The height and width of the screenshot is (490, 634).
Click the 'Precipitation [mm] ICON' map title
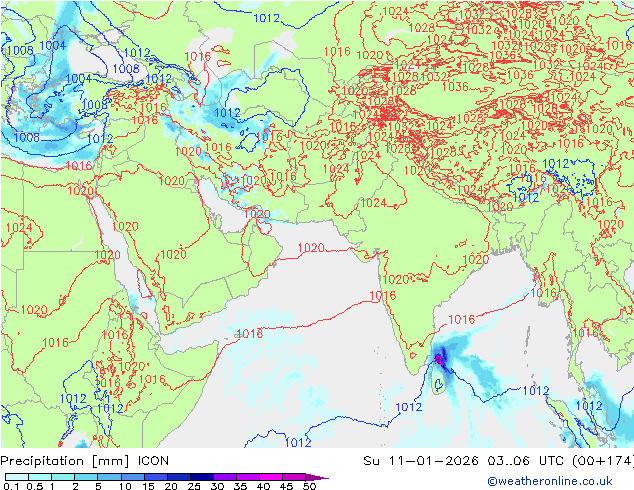click(85, 461)
